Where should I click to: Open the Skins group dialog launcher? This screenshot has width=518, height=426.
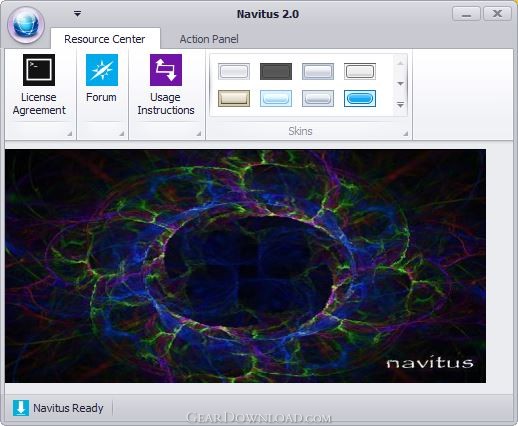405,134
